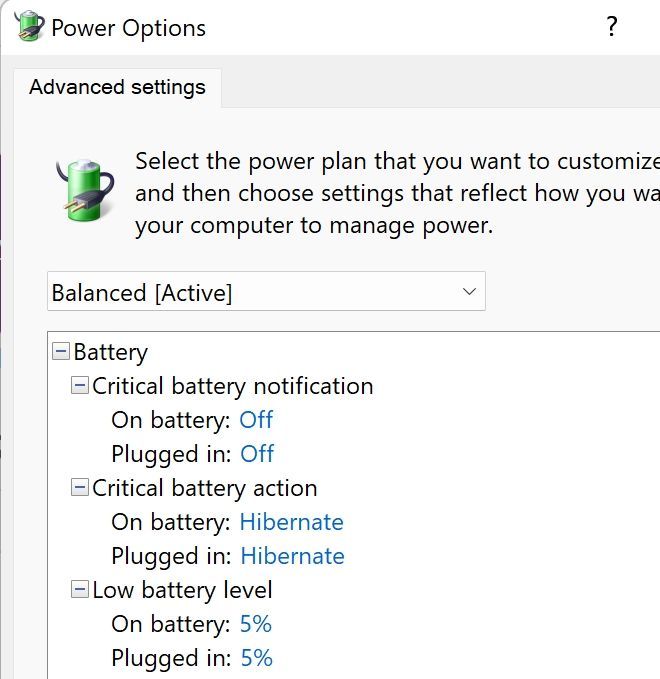Click Off value for notification Plugged in
The height and width of the screenshot is (679, 660).
point(257,454)
